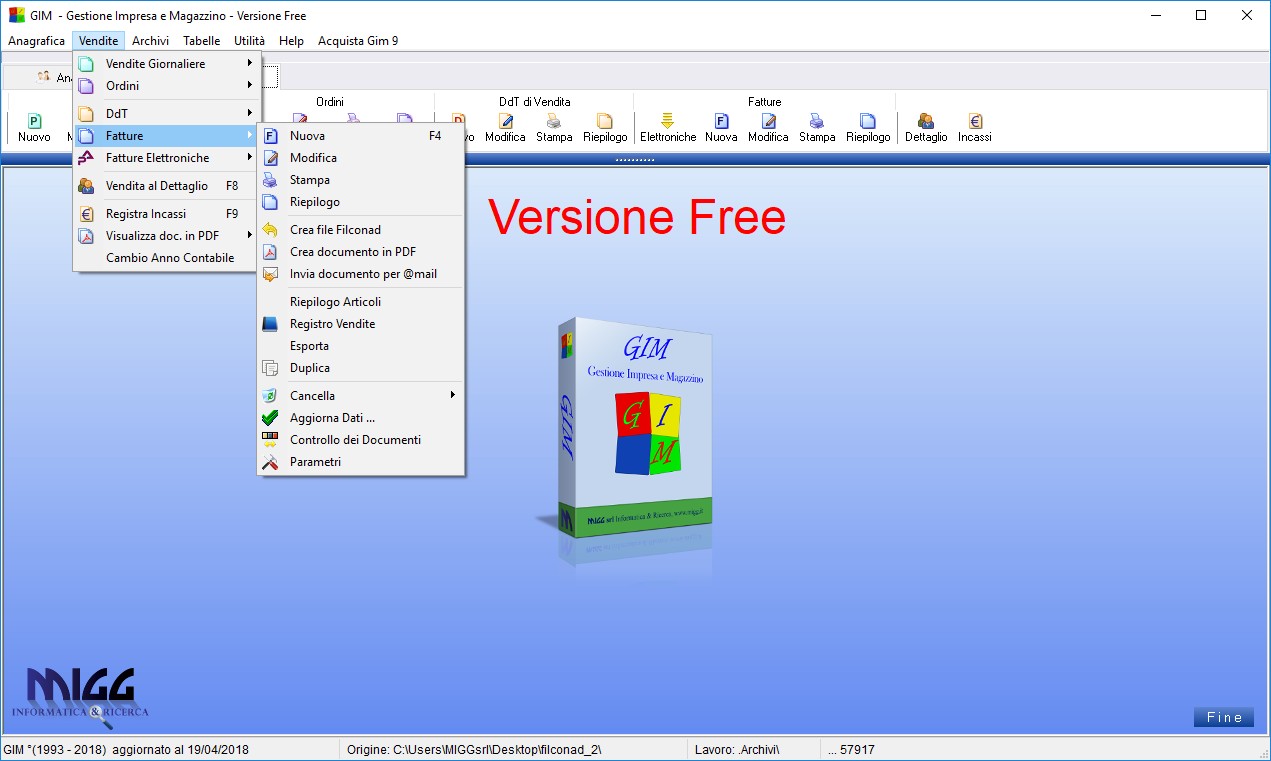Open the Utilità menu
Image resolution: width=1271 pixels, height=761 pixels.
250,41
